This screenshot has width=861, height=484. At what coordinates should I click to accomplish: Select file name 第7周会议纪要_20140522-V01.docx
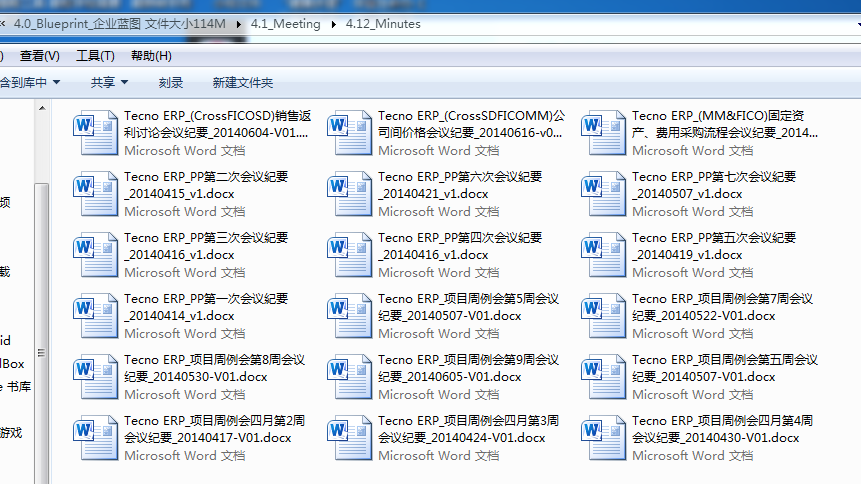pos(722,307)
